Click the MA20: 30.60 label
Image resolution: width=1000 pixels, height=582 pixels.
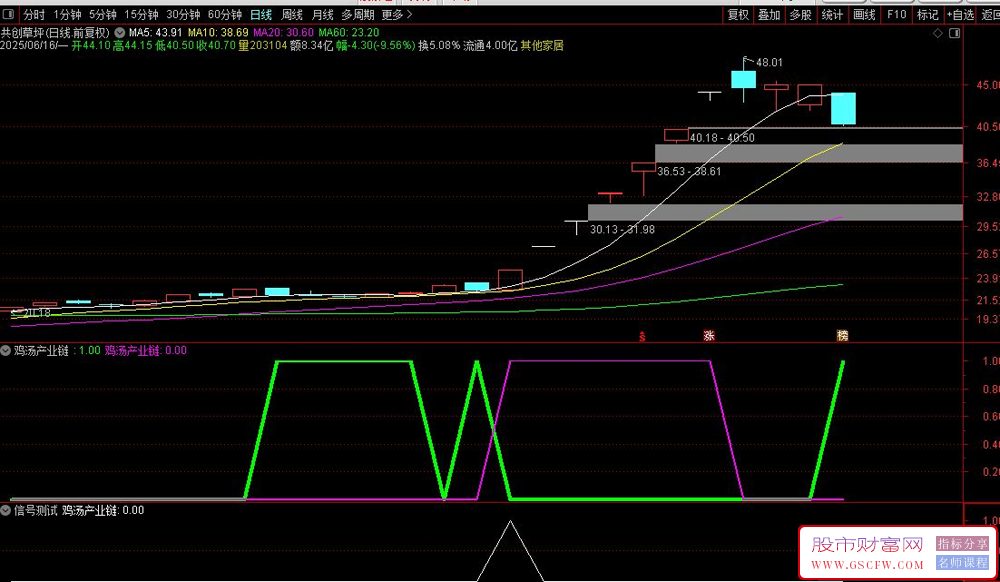284,33
